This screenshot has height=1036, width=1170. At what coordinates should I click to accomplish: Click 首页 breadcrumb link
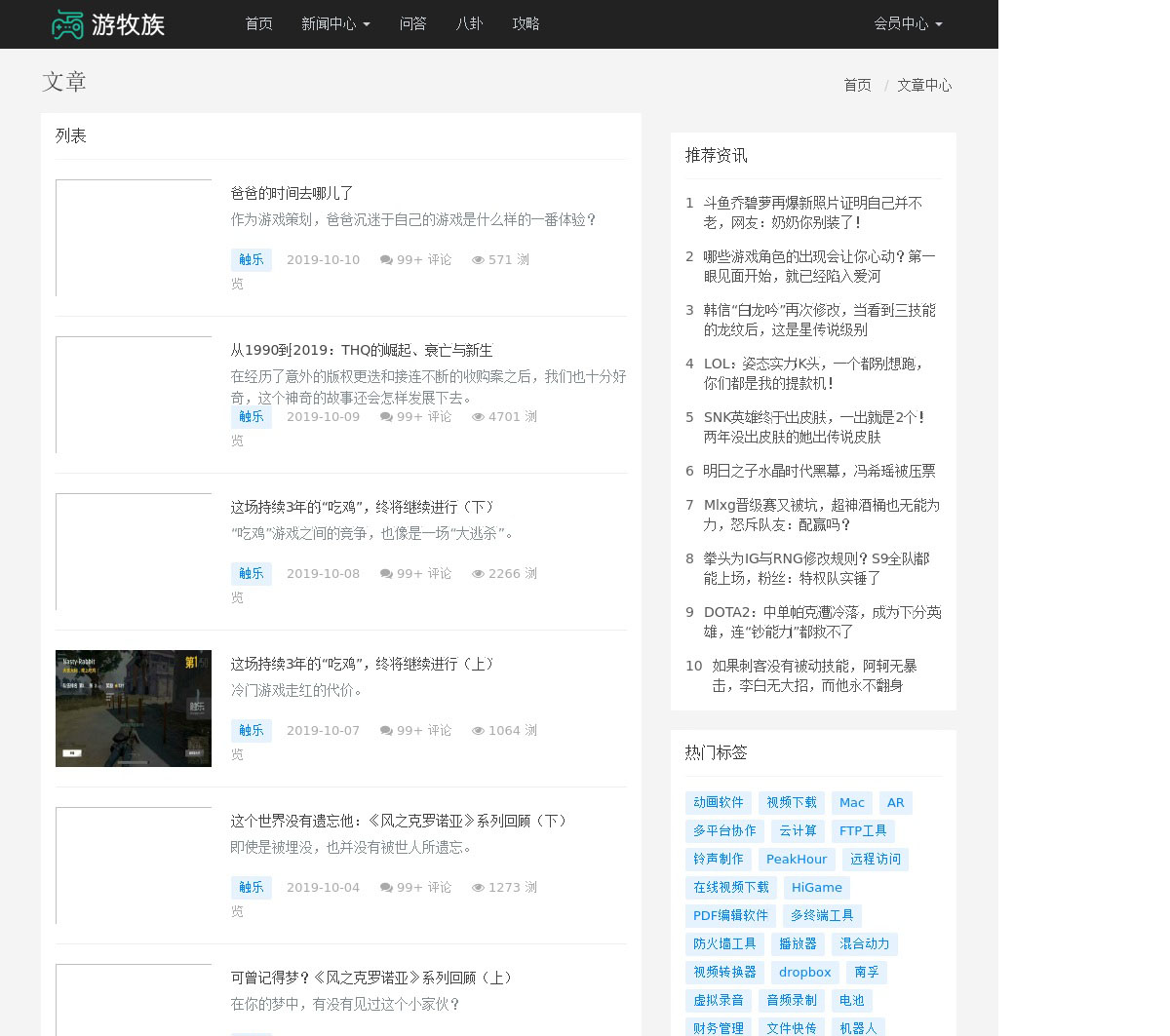pos(857,86)
